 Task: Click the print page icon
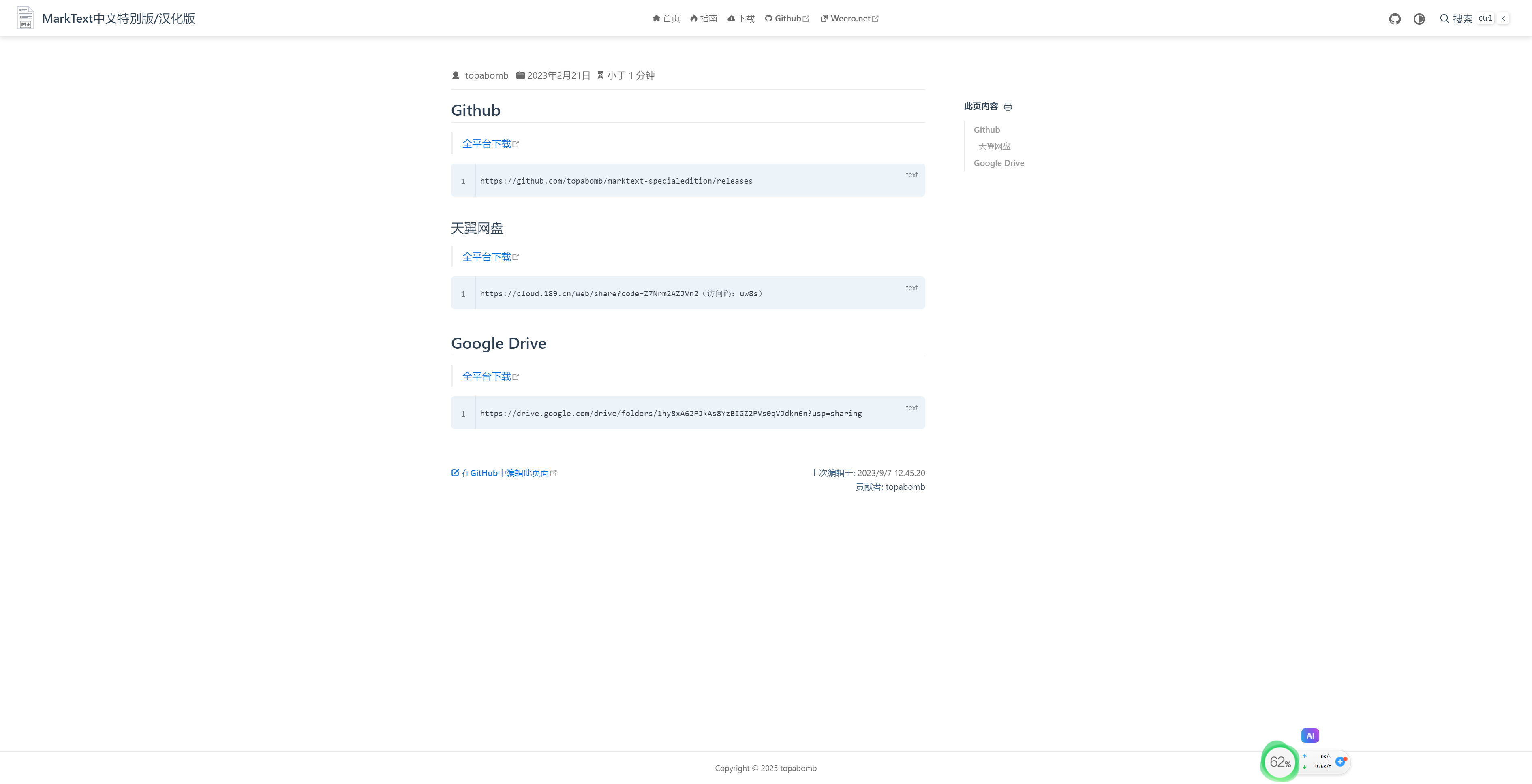coord(1008,107)
